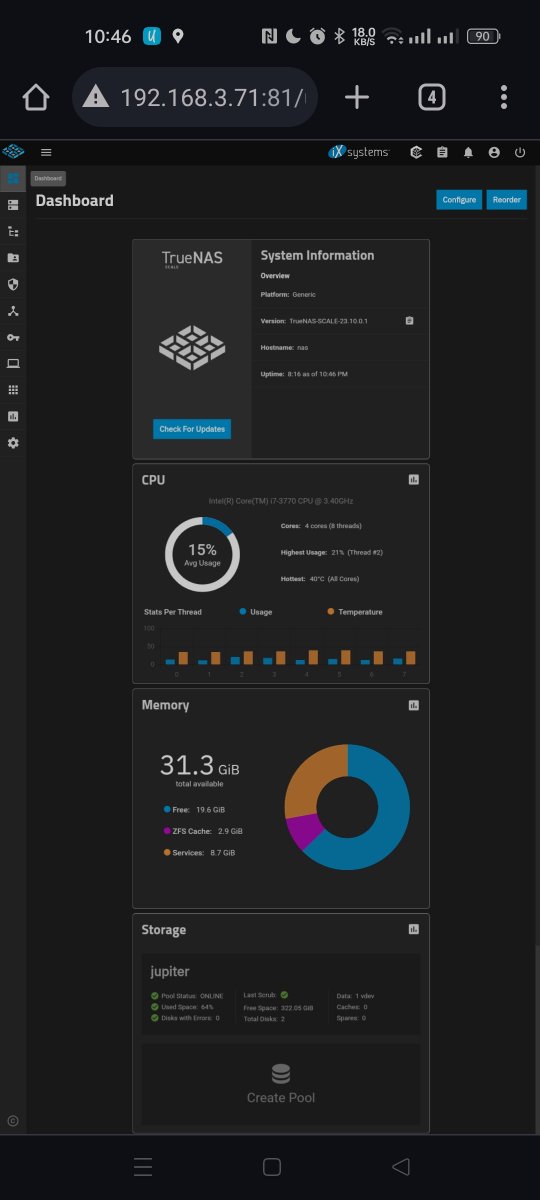Open the Shares sidebar icon
This screenshot has width=540, height=1200.
coord(13,258)
